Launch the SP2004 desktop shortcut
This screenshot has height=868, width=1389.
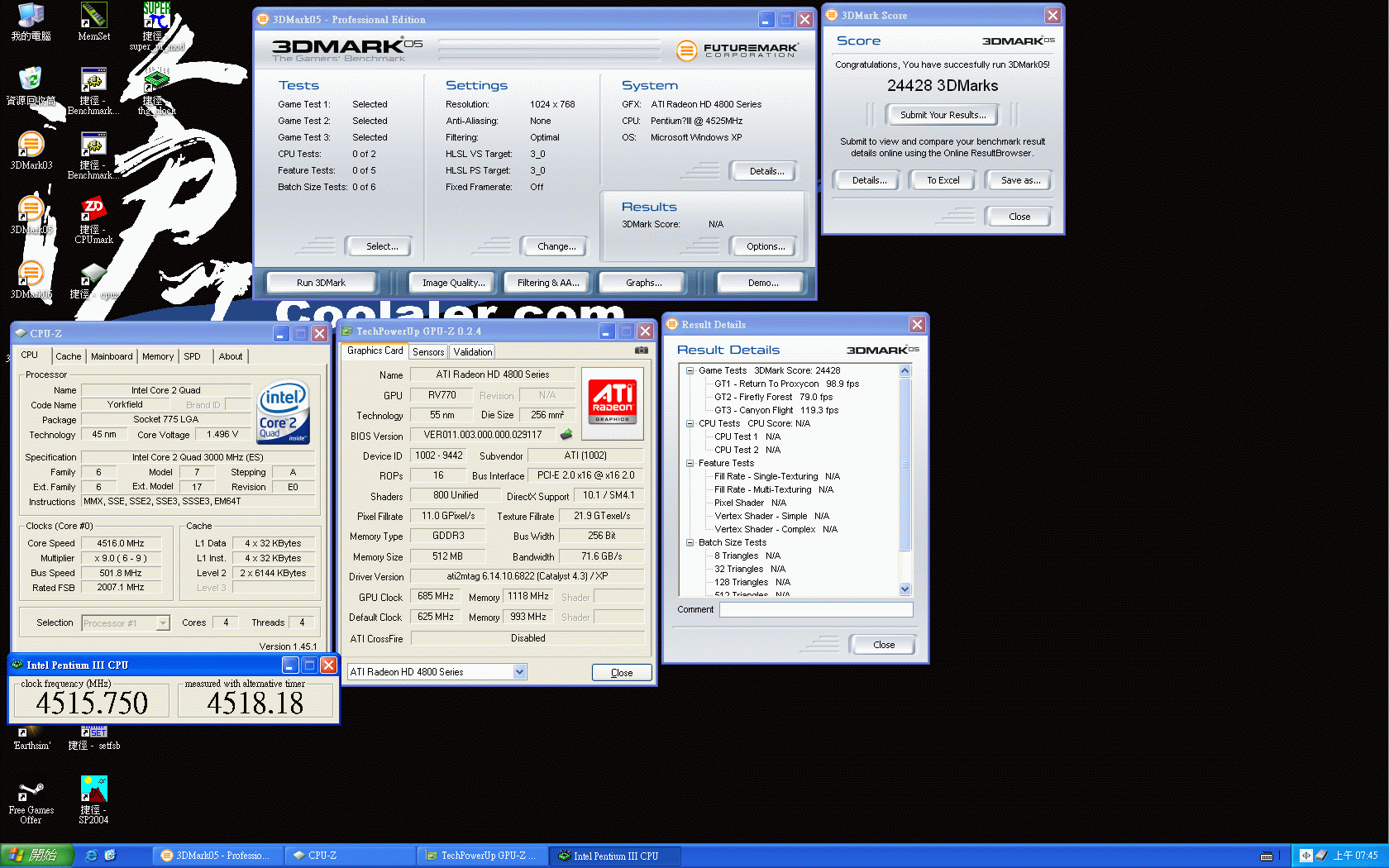tap(93, 800)
